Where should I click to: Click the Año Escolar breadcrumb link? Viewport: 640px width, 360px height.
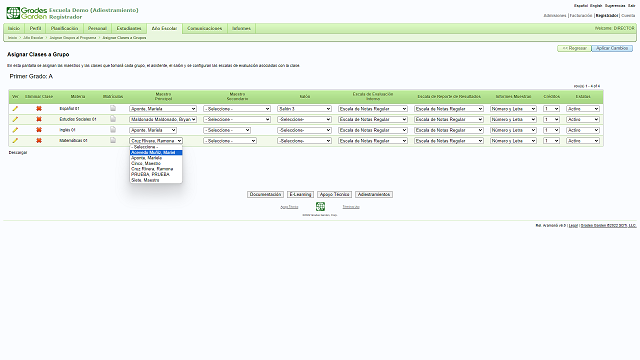[33, 38]
